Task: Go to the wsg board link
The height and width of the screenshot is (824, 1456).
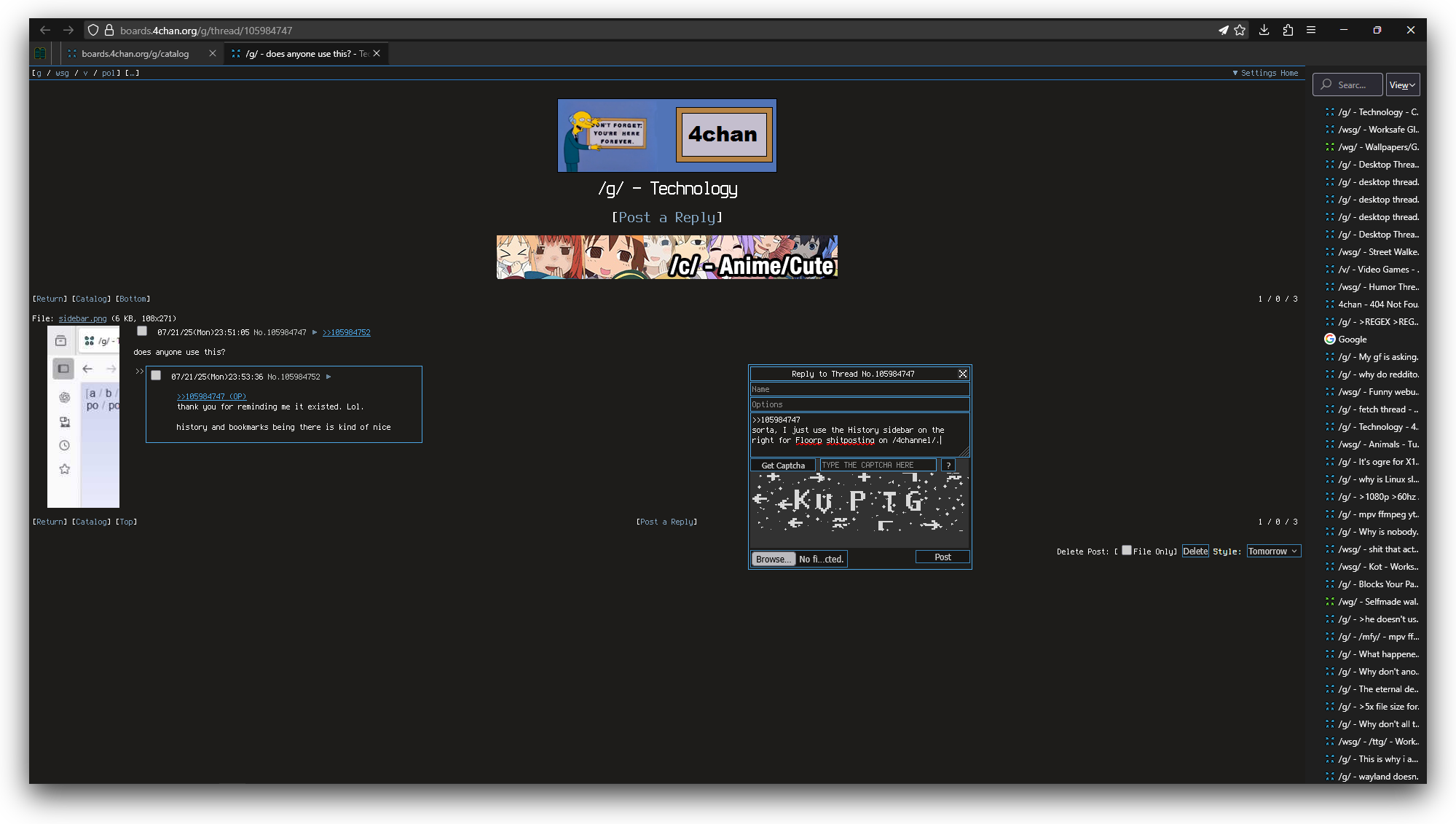Action: click(x=62, y=73)
